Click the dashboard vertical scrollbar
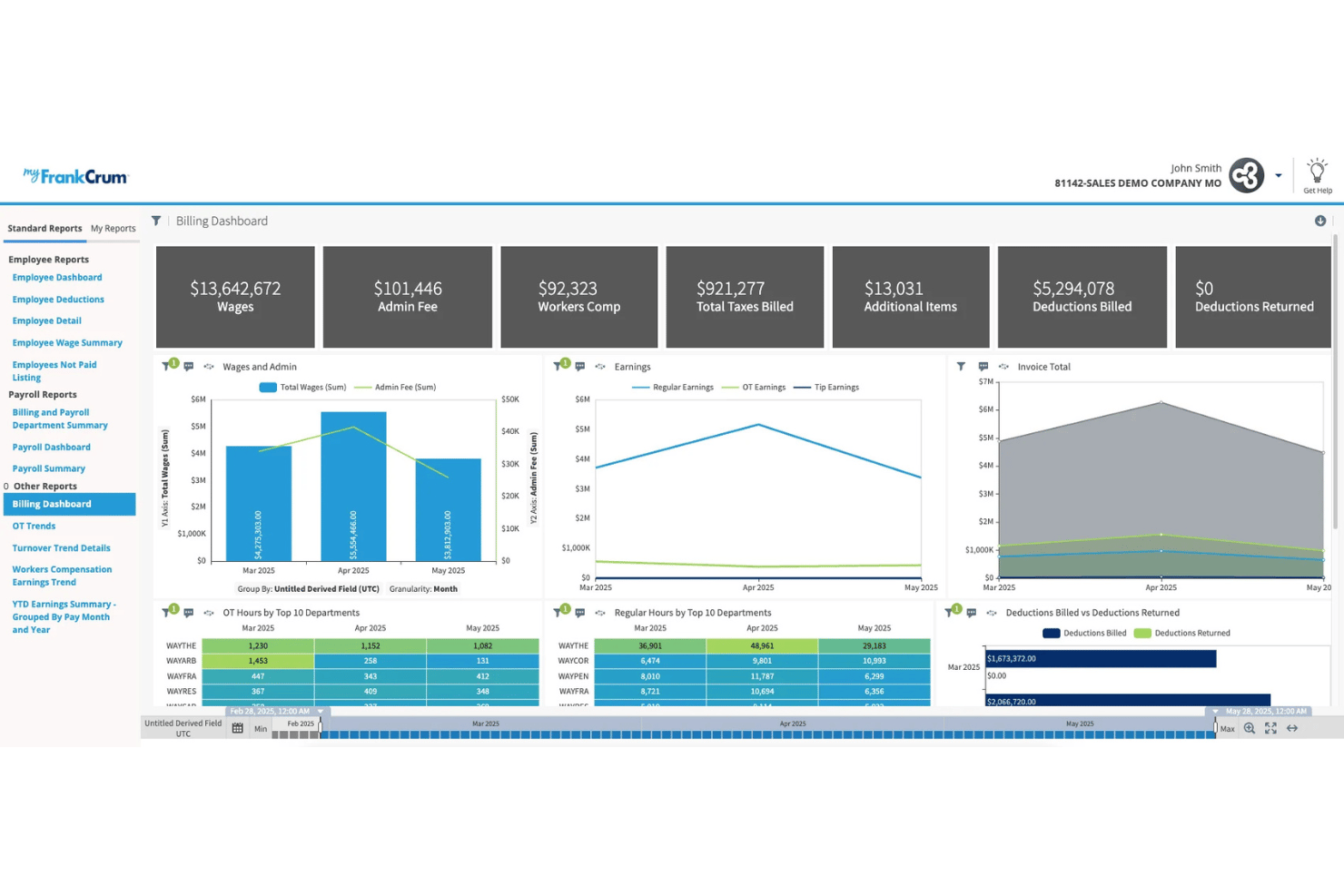The width and height of the screenshot is (1344, 896). [x=1335, y=381]
